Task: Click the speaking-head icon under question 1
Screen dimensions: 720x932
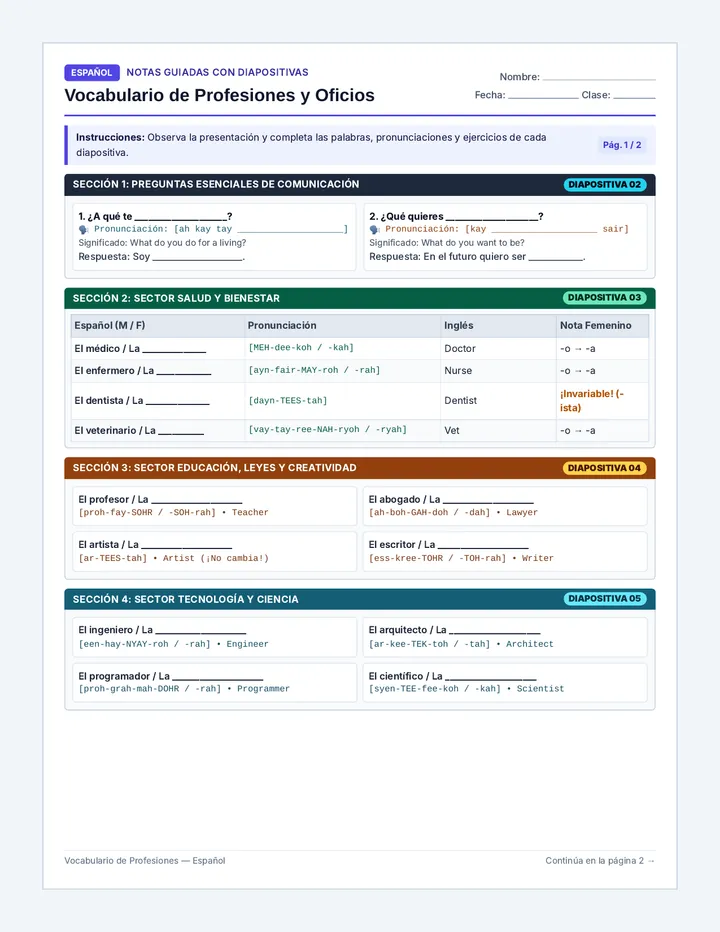Action: click(x=84, y=229)
